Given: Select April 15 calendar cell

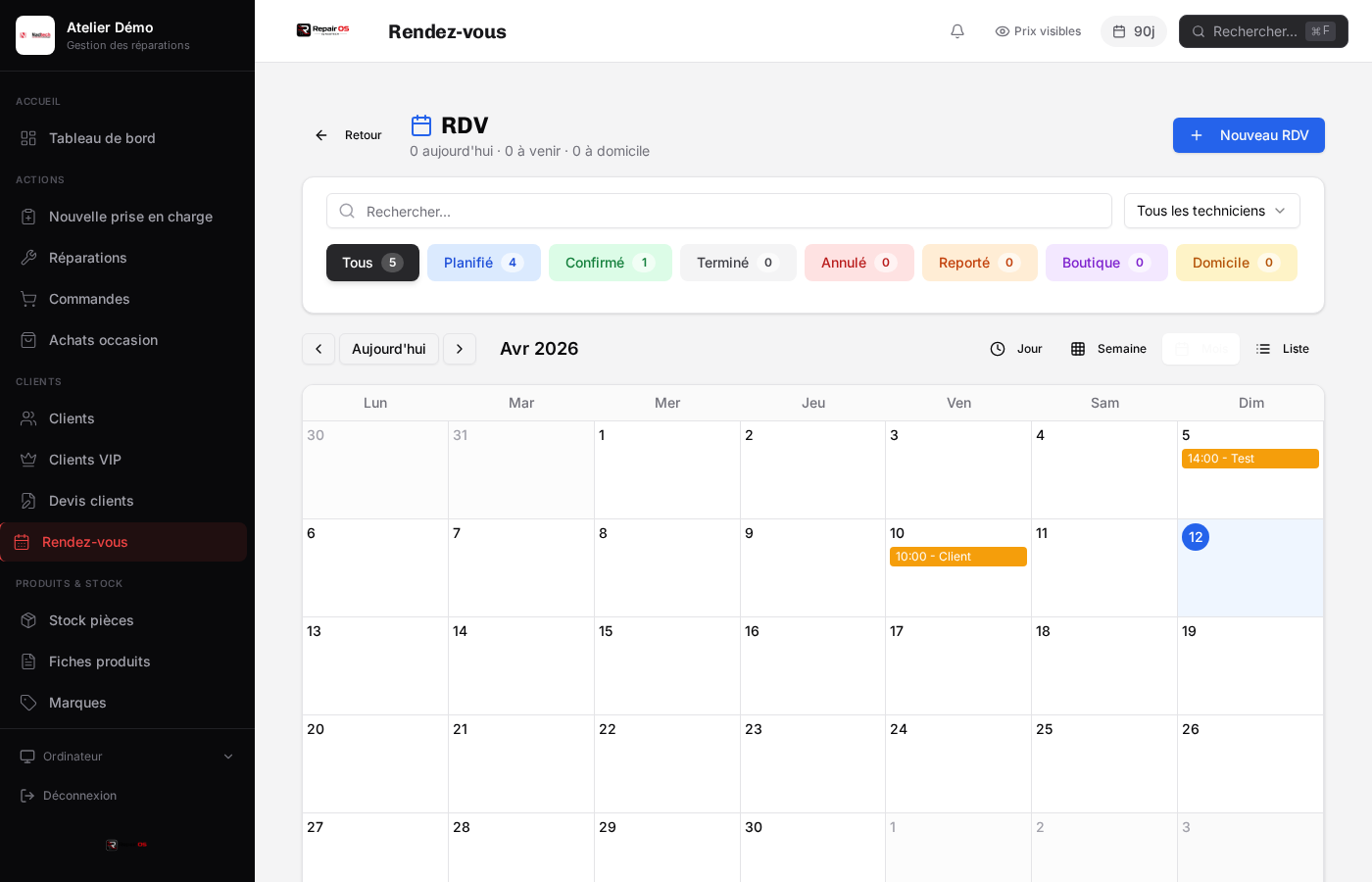Looking at the screenshot, I should click(667, 666).
